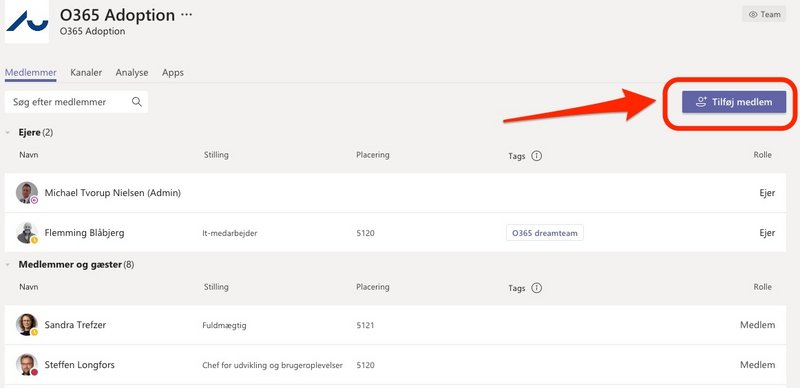This screenshot has width=800, height=388.
Task: Open the O365 Adoption team logo
Action: pos(27,20)
